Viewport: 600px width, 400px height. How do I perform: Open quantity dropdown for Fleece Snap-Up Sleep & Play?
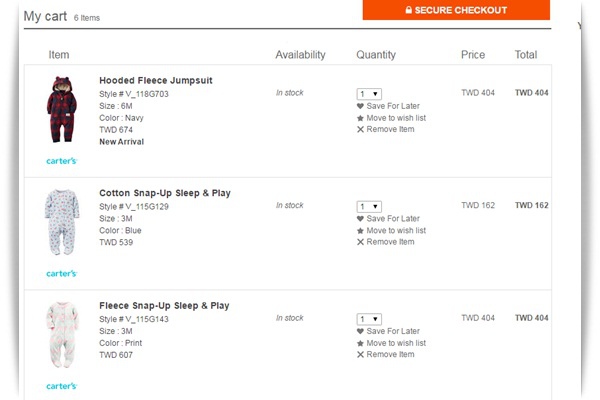[369, 319]
